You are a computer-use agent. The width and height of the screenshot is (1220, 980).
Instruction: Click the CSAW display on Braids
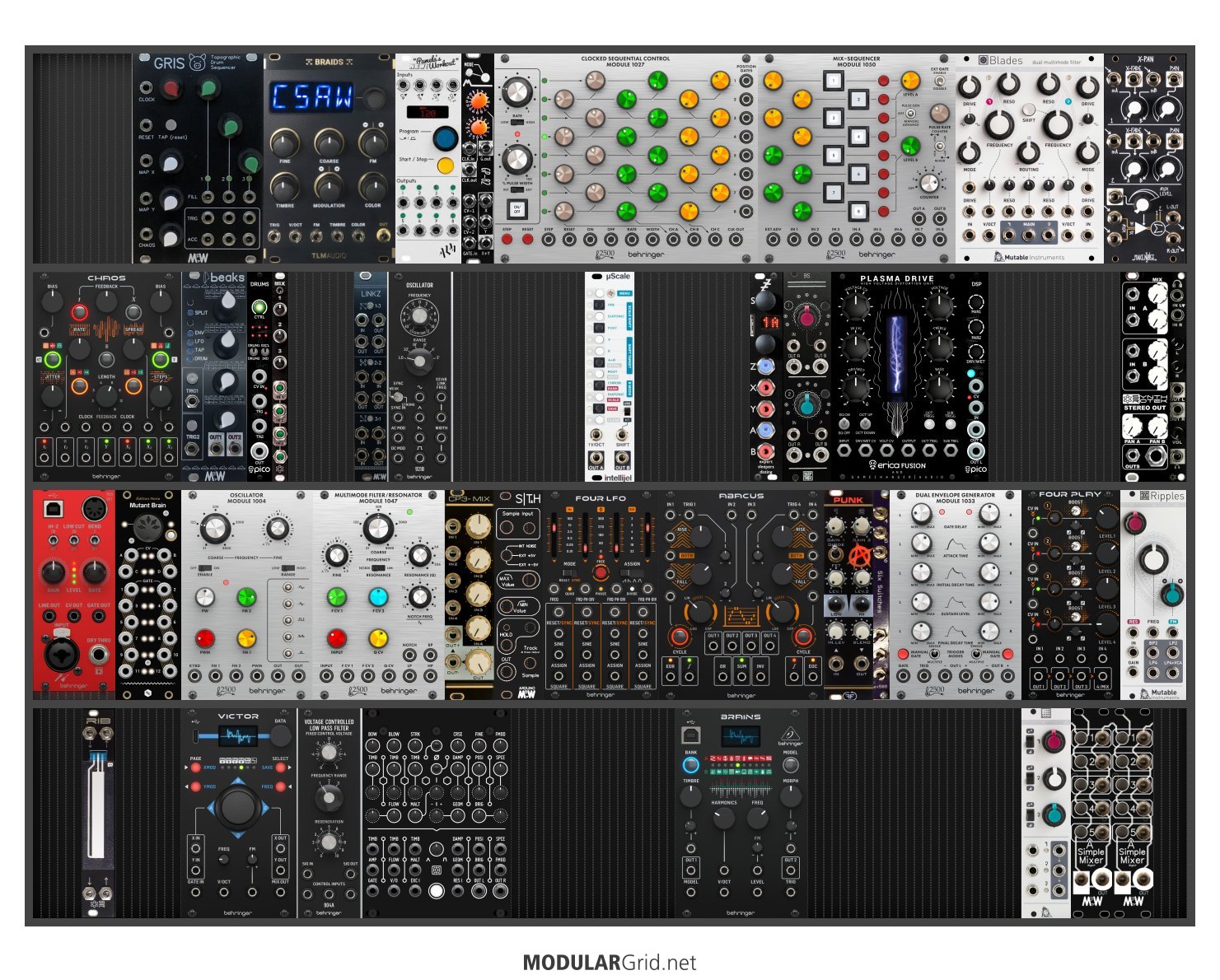[312, 97]
